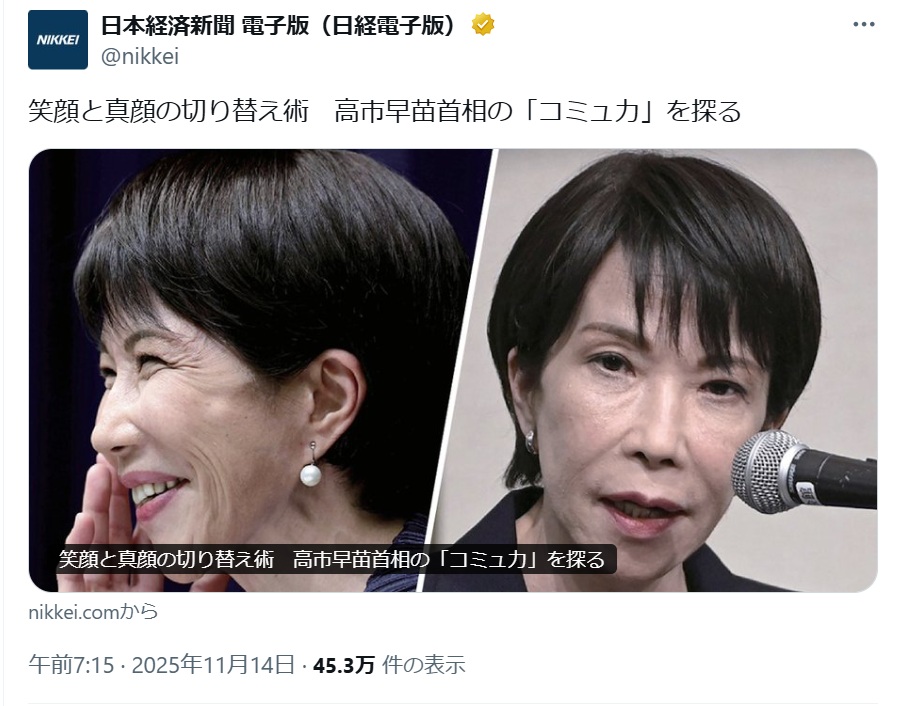The image size is (897, 706).
Task: View the 45.3万 view count
Action: click(x=344, y=665)
